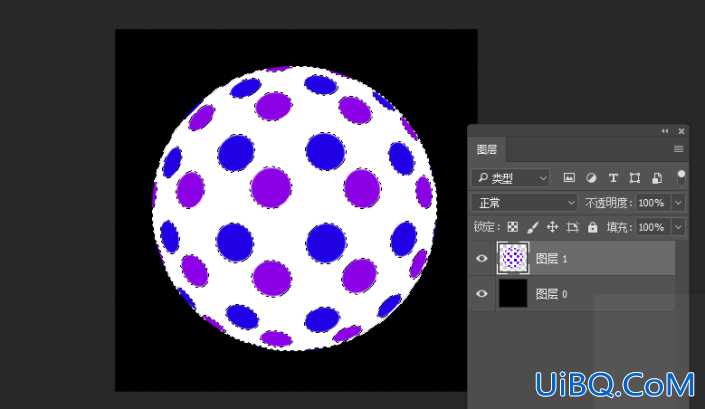
Task: Hide 图层 0 with eye icon
Action: click(482, 293)
